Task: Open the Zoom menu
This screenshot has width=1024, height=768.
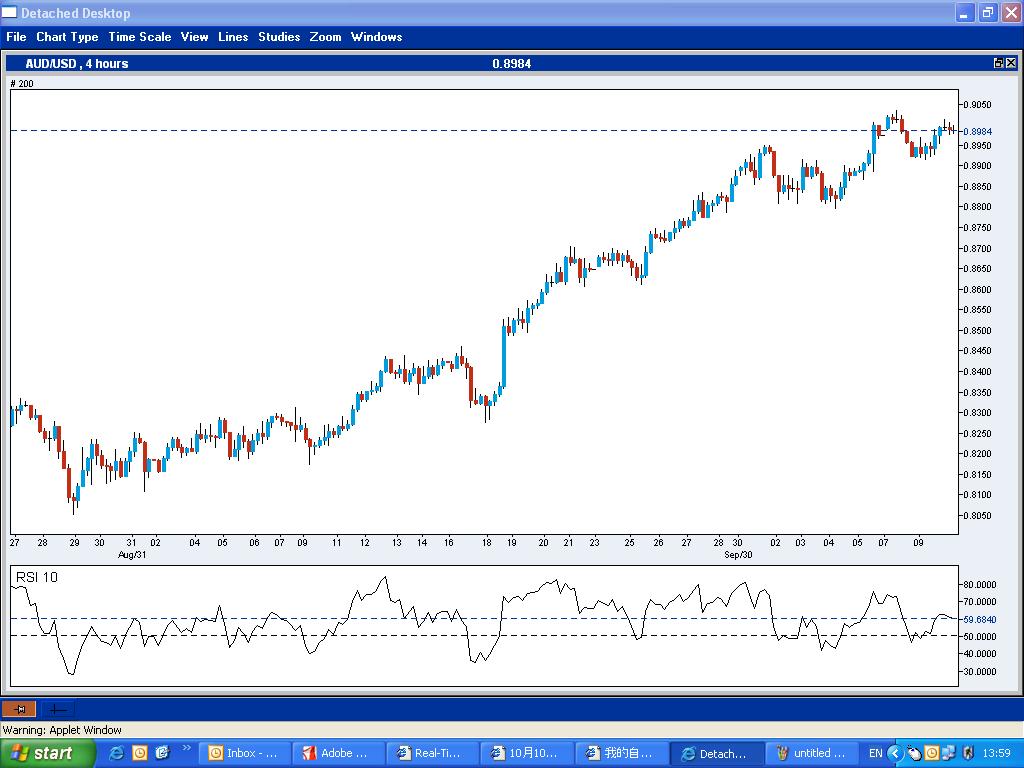Action: point(325,37)
